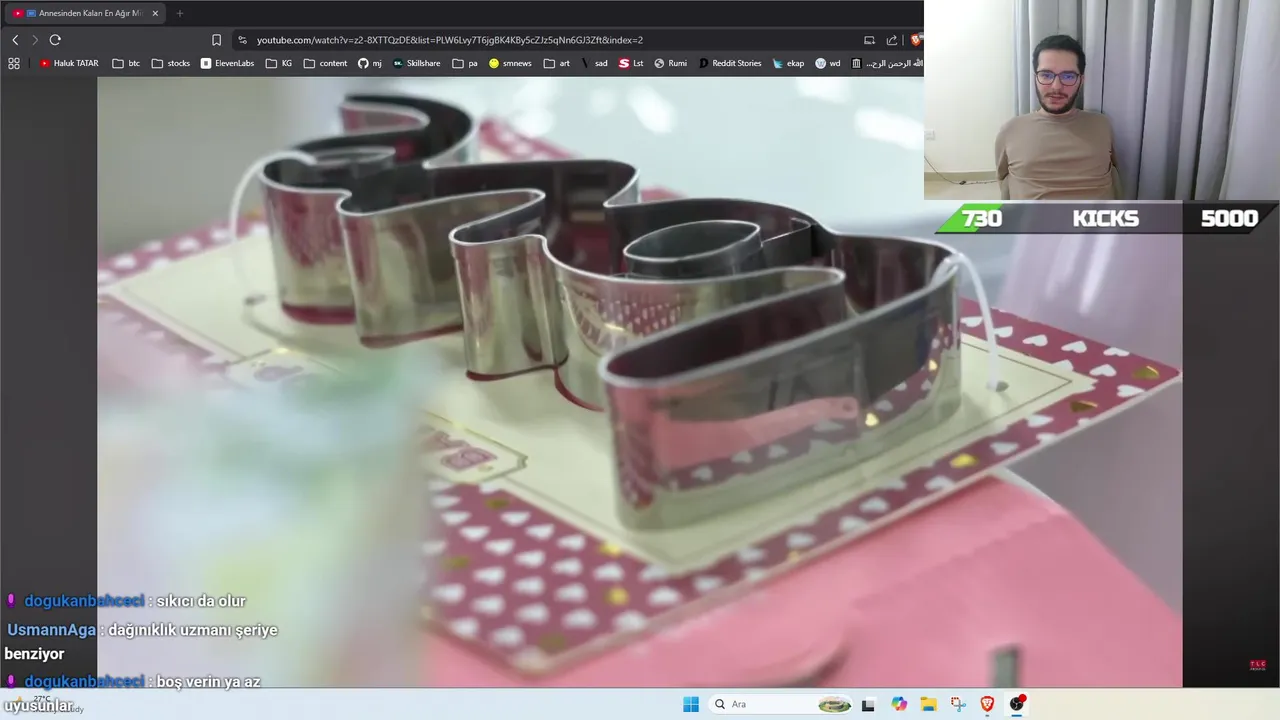Open the mj GitHub bookmark
This screenshot has height=720, width=1280.
tap(370, 63)
